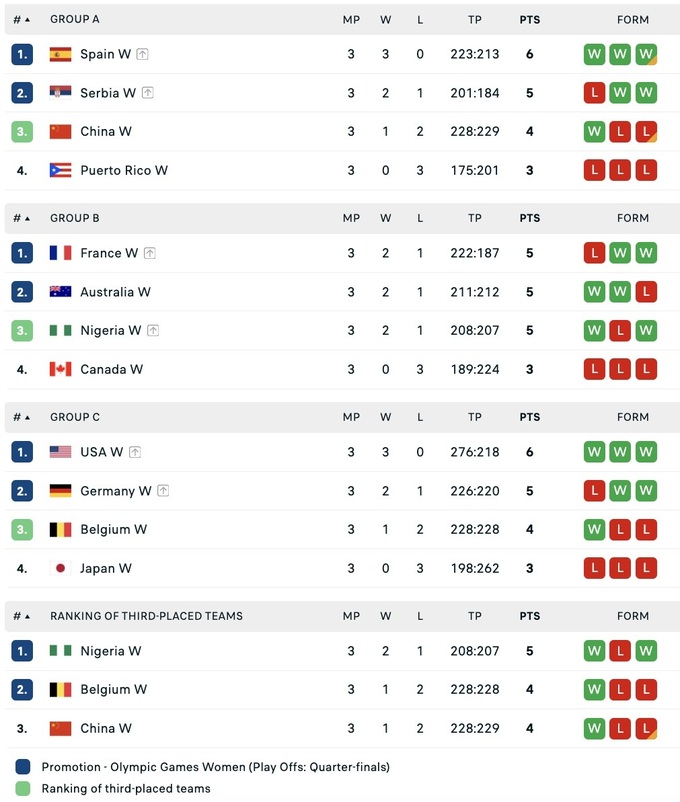This screenshot has width=680, height=802.
Task: Click the Puerto Rico flag icon
Action: 60,170
